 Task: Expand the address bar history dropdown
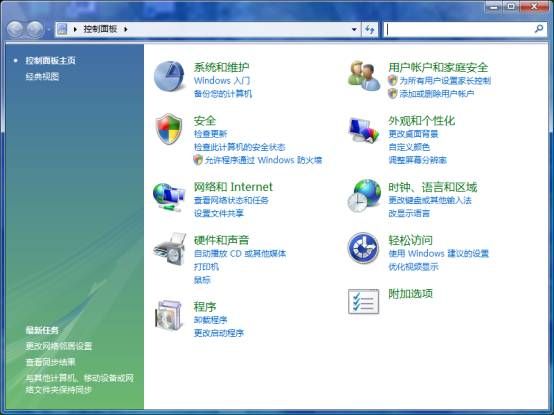354,29
